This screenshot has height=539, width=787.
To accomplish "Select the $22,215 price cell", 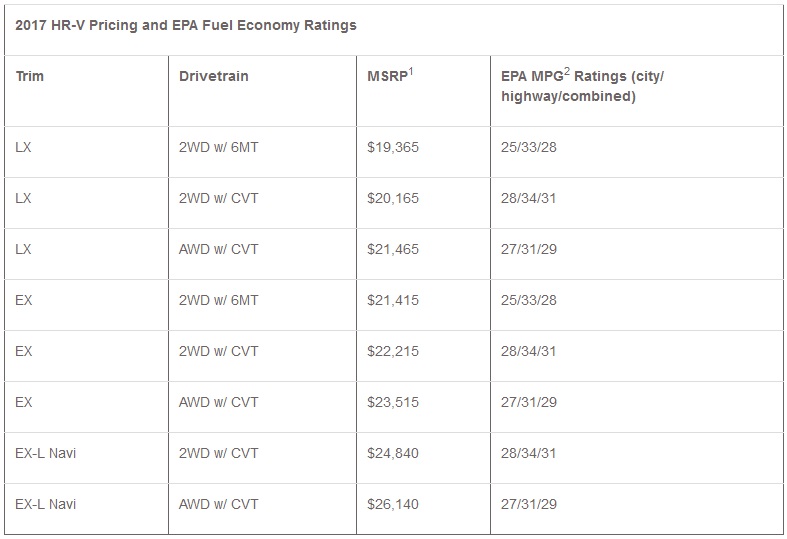I will pos(393,351).
